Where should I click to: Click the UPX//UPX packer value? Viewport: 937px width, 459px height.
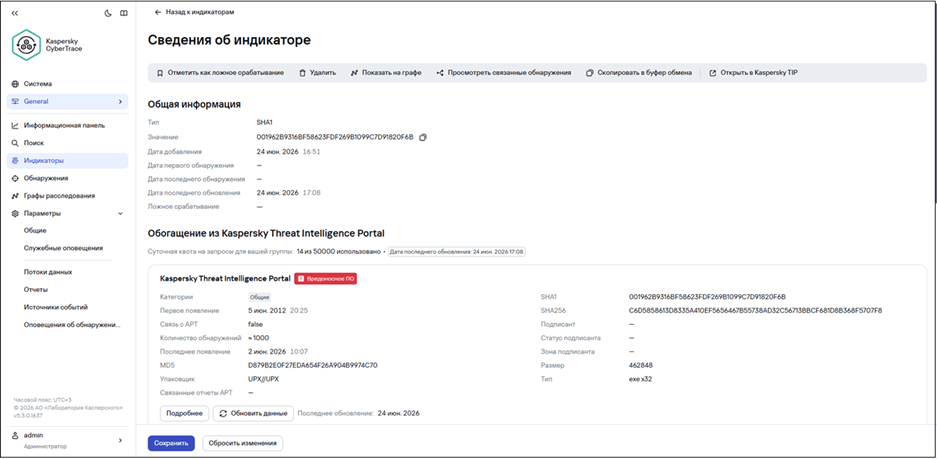pyautogui.click(x=265, y=379)
